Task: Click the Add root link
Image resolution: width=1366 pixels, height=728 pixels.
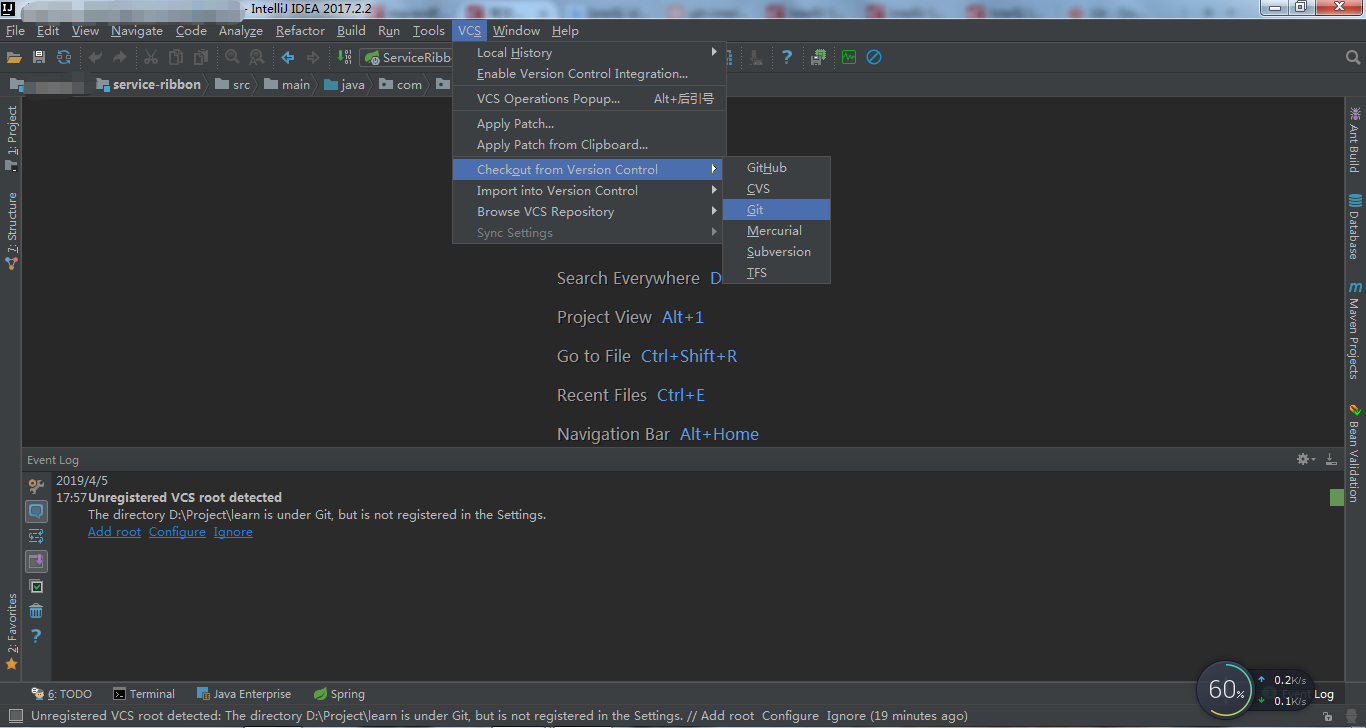Action: pos(113,531)
